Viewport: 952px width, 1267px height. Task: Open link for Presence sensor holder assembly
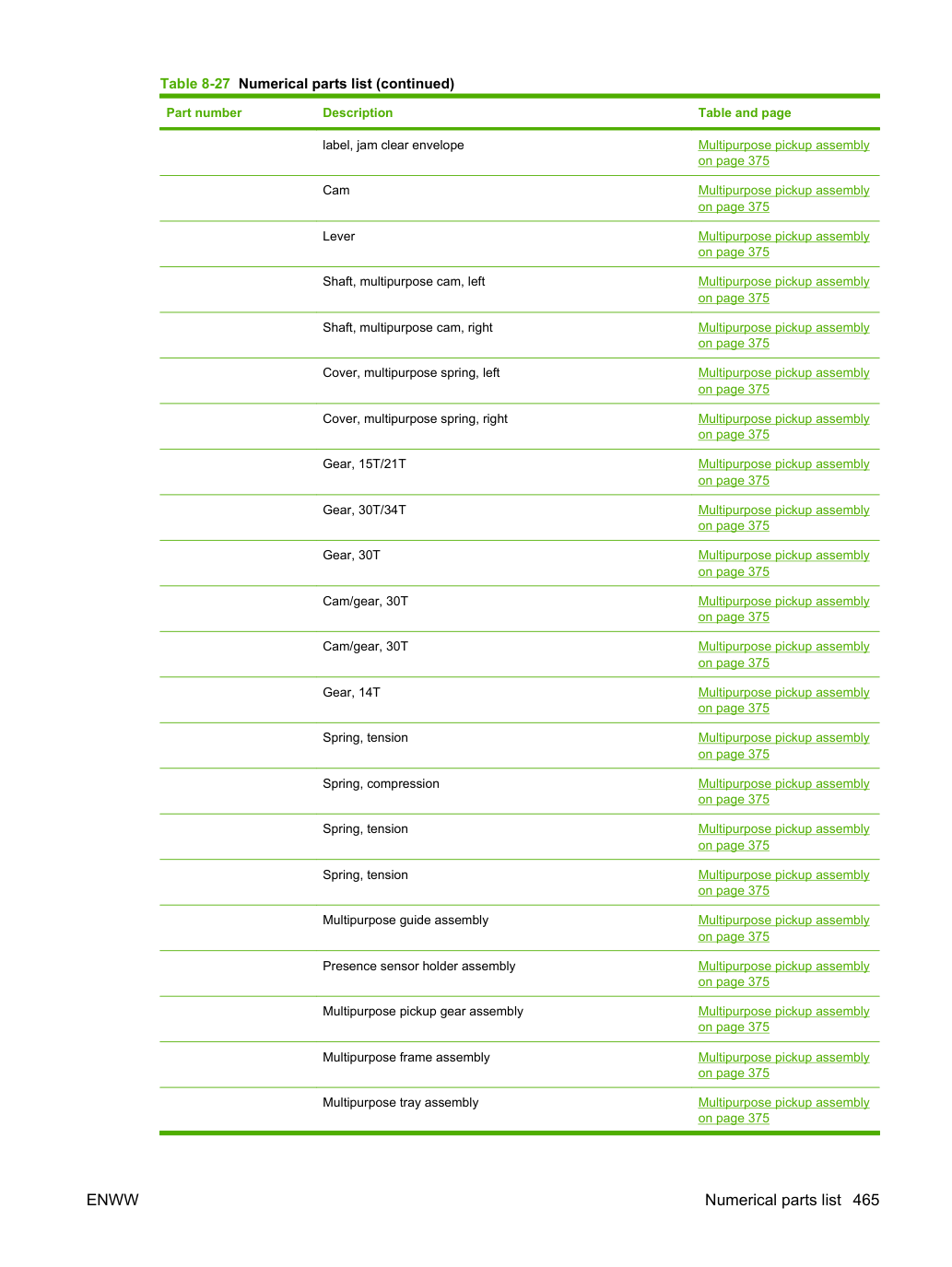pos(783,974)
